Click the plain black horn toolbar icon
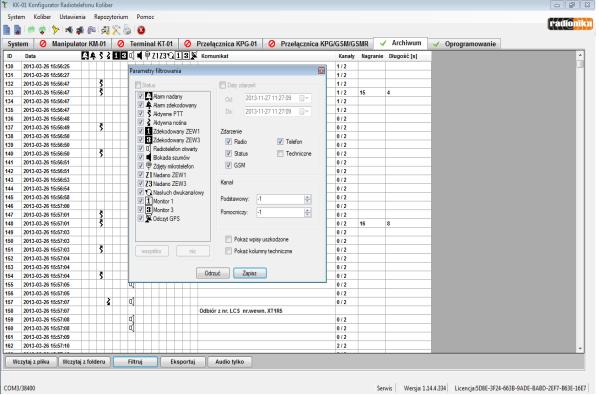Viewport: 599px width, 395px height. (x=69, y=30)
